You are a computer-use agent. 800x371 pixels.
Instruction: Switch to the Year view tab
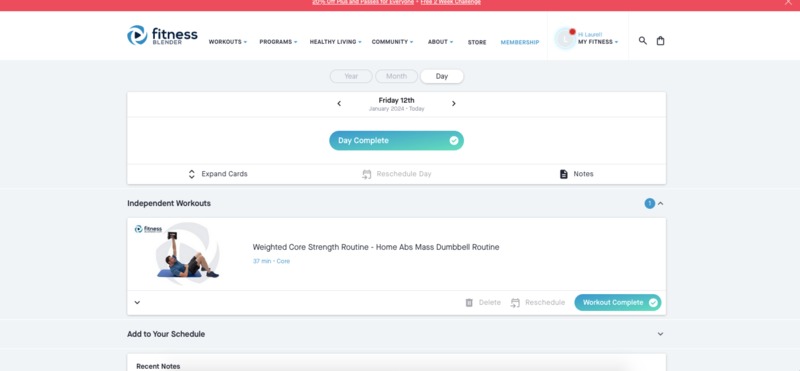352,77
